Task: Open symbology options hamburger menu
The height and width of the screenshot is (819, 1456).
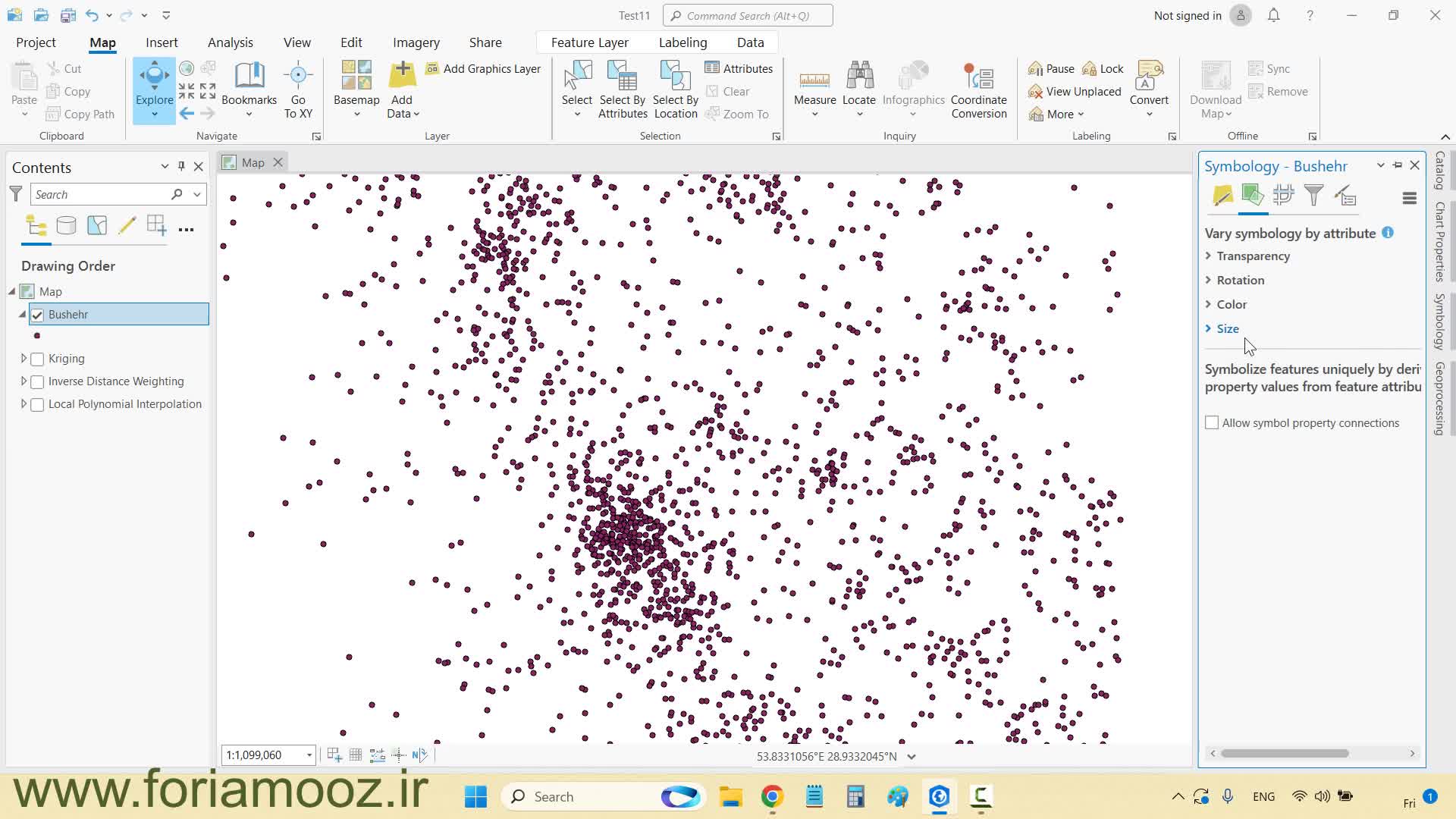Action: [x=1409, y=198]
